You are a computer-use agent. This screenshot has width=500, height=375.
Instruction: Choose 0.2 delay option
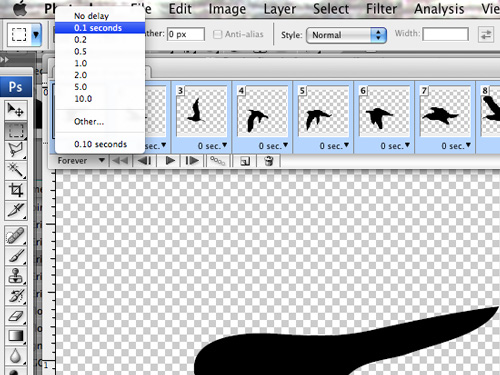(x=100, y=40)
